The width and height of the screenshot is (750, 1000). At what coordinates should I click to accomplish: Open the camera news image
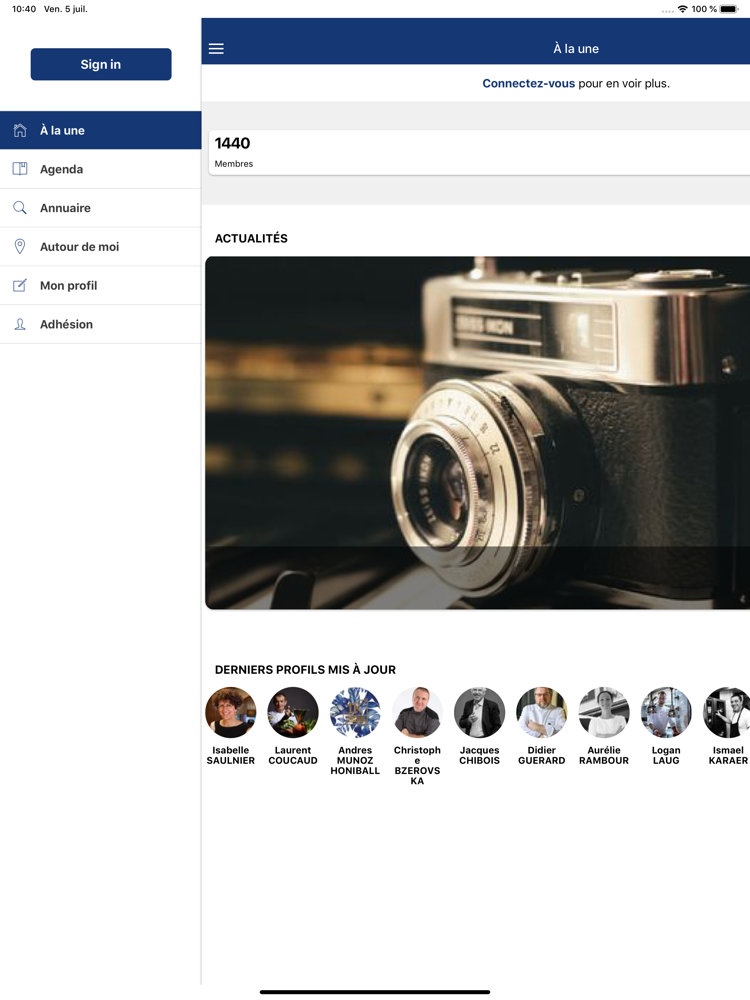click(x=478, y=432)
